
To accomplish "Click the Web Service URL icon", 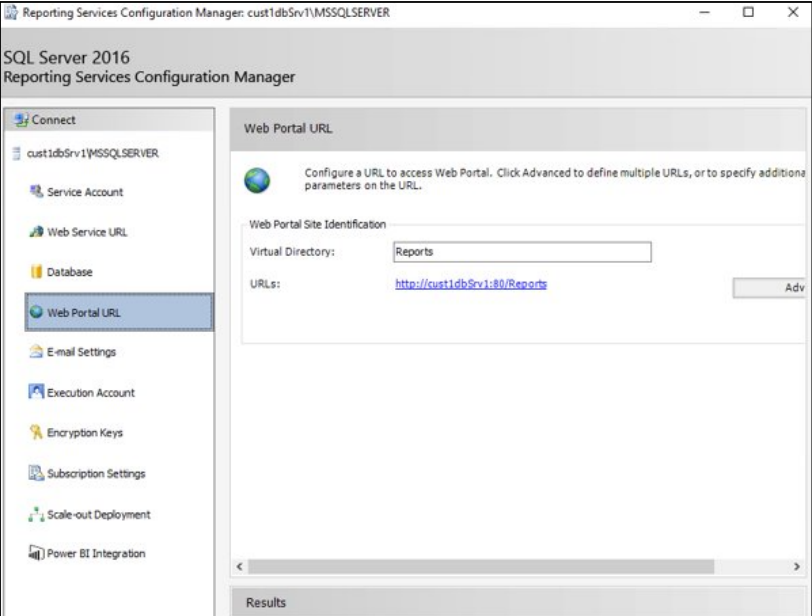I will point(36,231).
